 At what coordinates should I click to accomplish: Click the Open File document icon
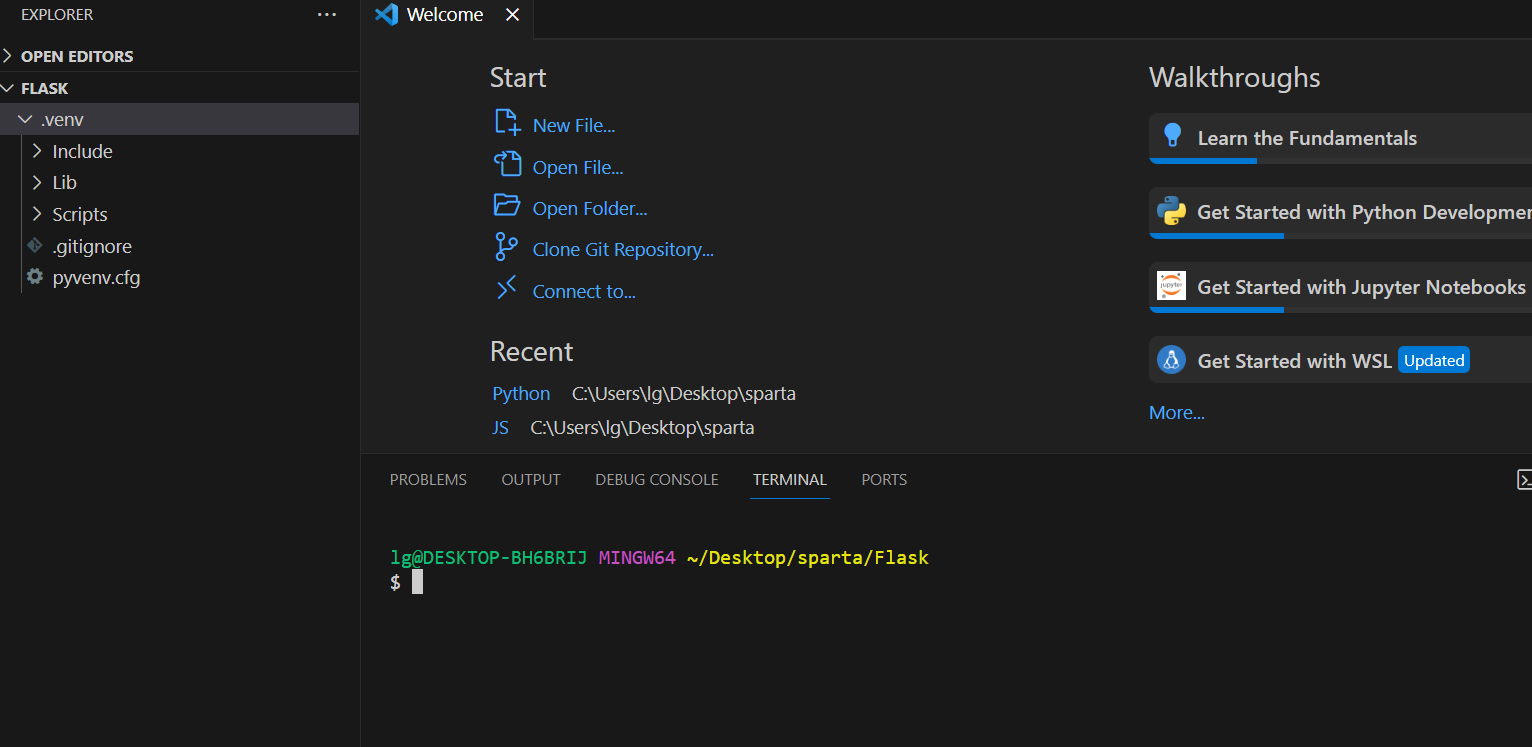tap(508, 164)
